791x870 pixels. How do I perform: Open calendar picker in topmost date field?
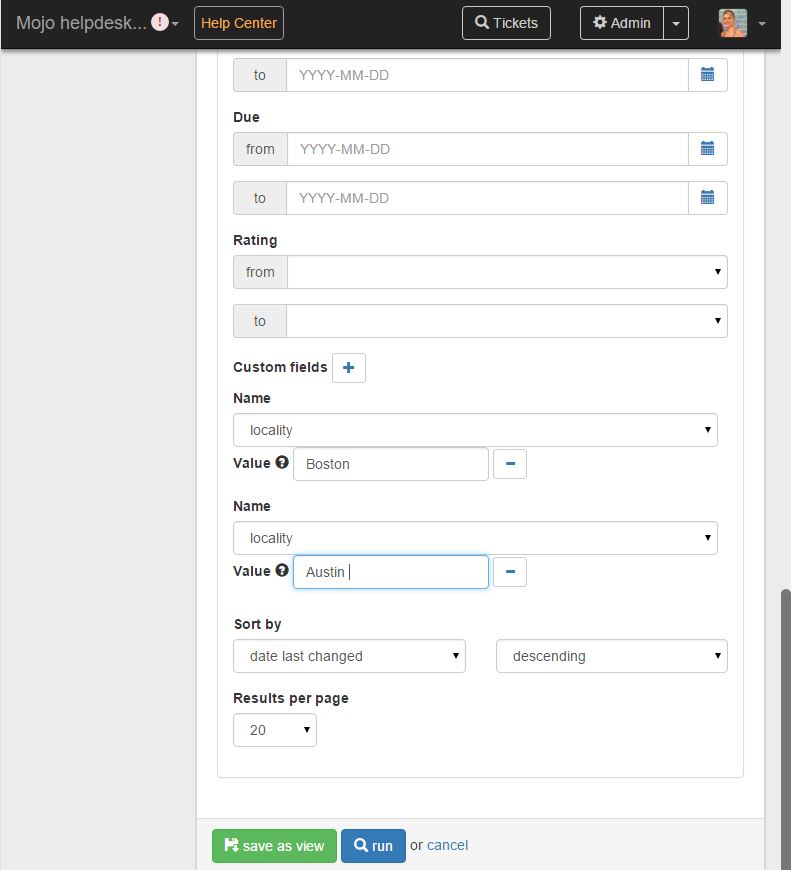[x=707, y=75]
